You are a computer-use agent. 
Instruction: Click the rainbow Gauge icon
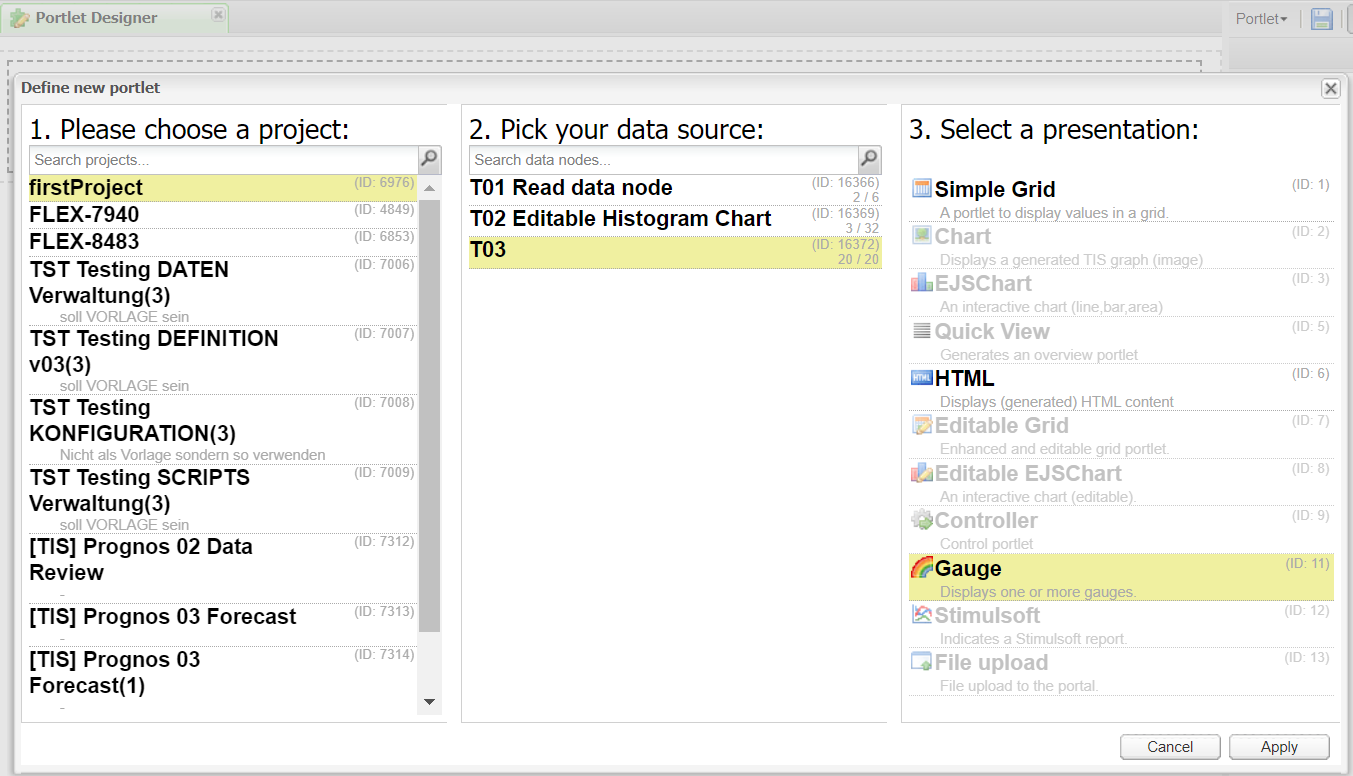(921, 568)
